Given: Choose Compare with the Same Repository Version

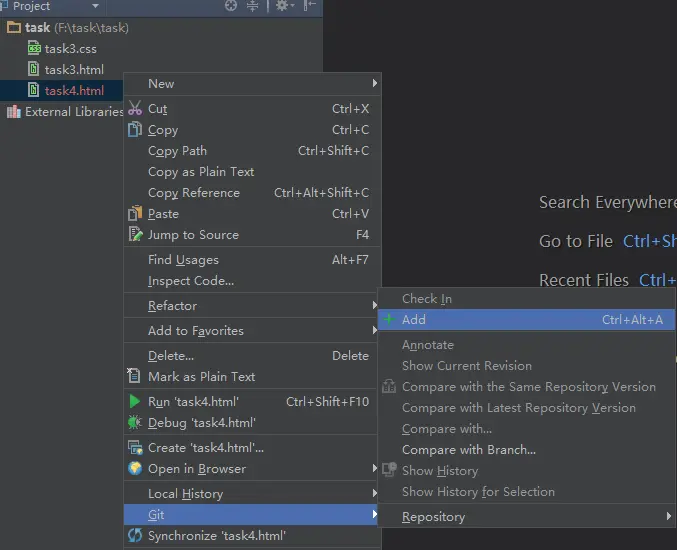Looking at the screenshot, I should (x=526, y=387).
